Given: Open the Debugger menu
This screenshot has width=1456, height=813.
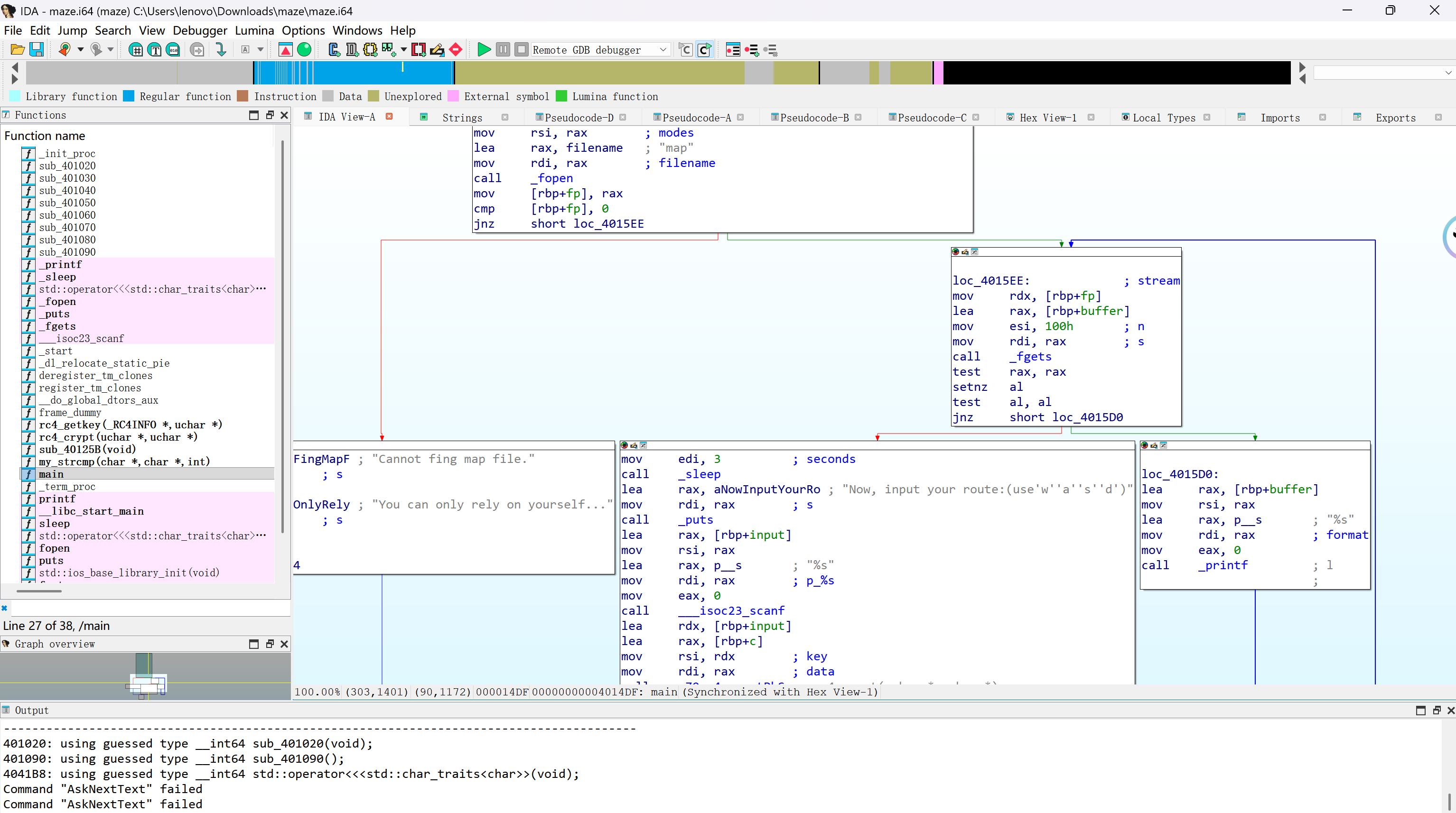Looking at the screenshot, I should click(199, 30).
